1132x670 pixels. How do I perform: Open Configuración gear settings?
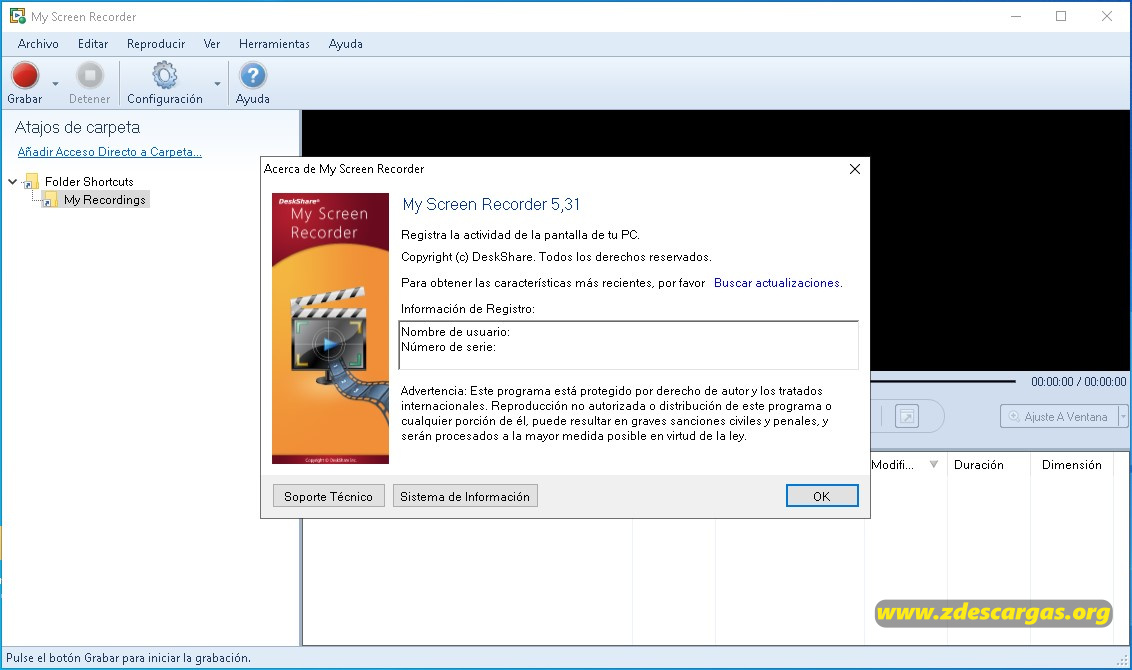165,75
